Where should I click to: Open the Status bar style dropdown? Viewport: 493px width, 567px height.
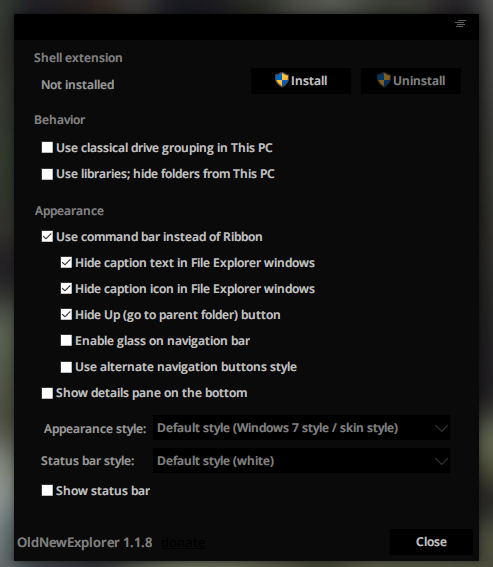point(301,461)
